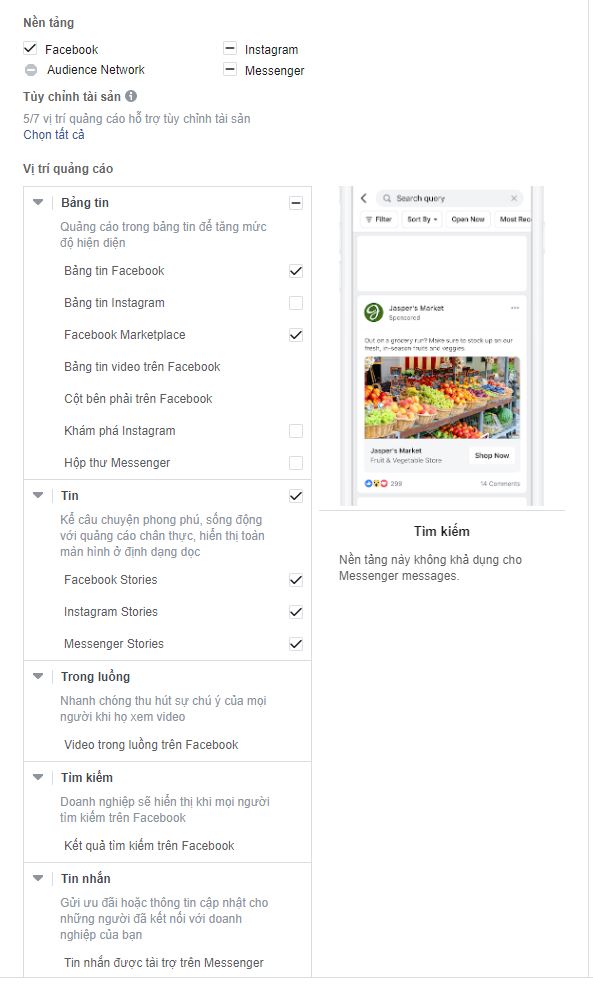
Task: Click the Shop Now button in the preview
Action: [x=492, y=455]
